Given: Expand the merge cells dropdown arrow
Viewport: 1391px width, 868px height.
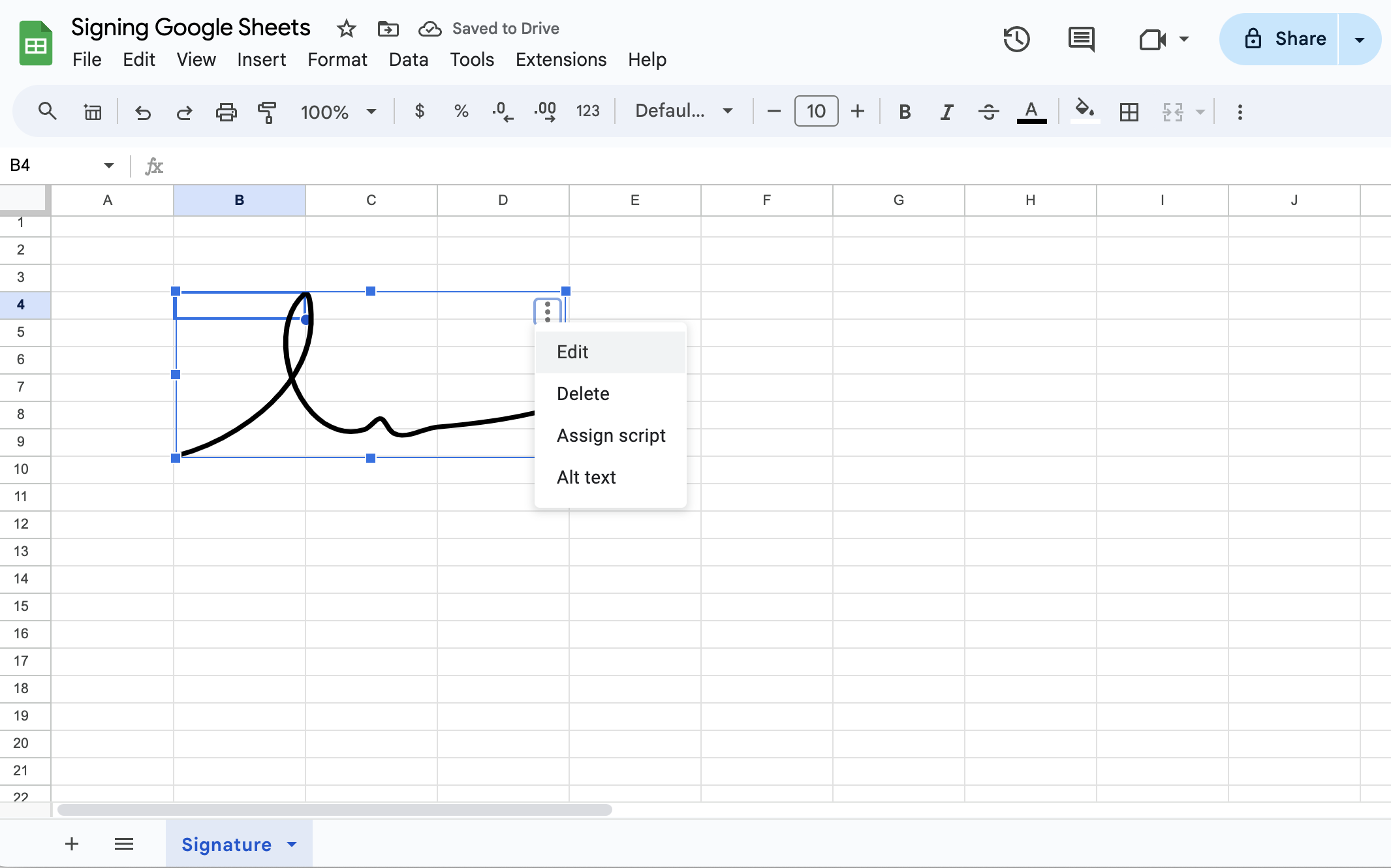Looking at the screenshot, I should [x=1200, y=112].
